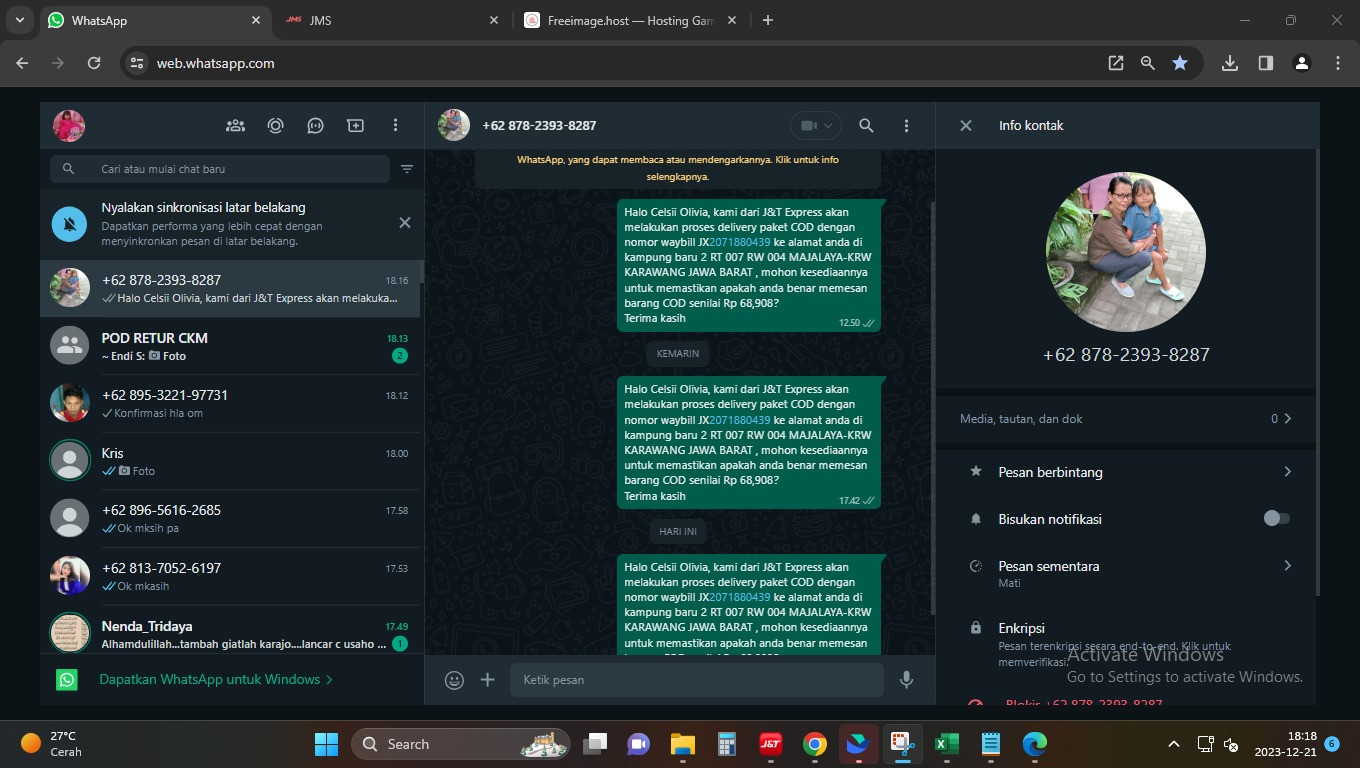Viewport: 1360px width, 768px height.
Task: Toggle Chrome side panel
Action: pyautogui.click(x=1266, y=63)
